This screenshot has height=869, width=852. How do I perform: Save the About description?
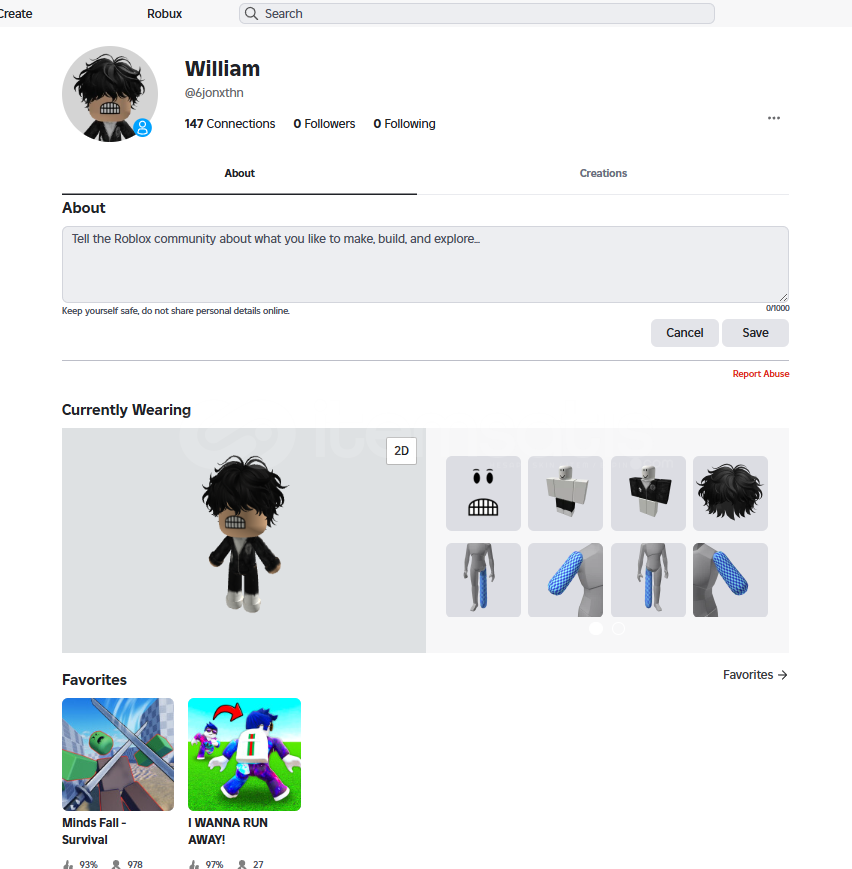(x=755, y=333)
